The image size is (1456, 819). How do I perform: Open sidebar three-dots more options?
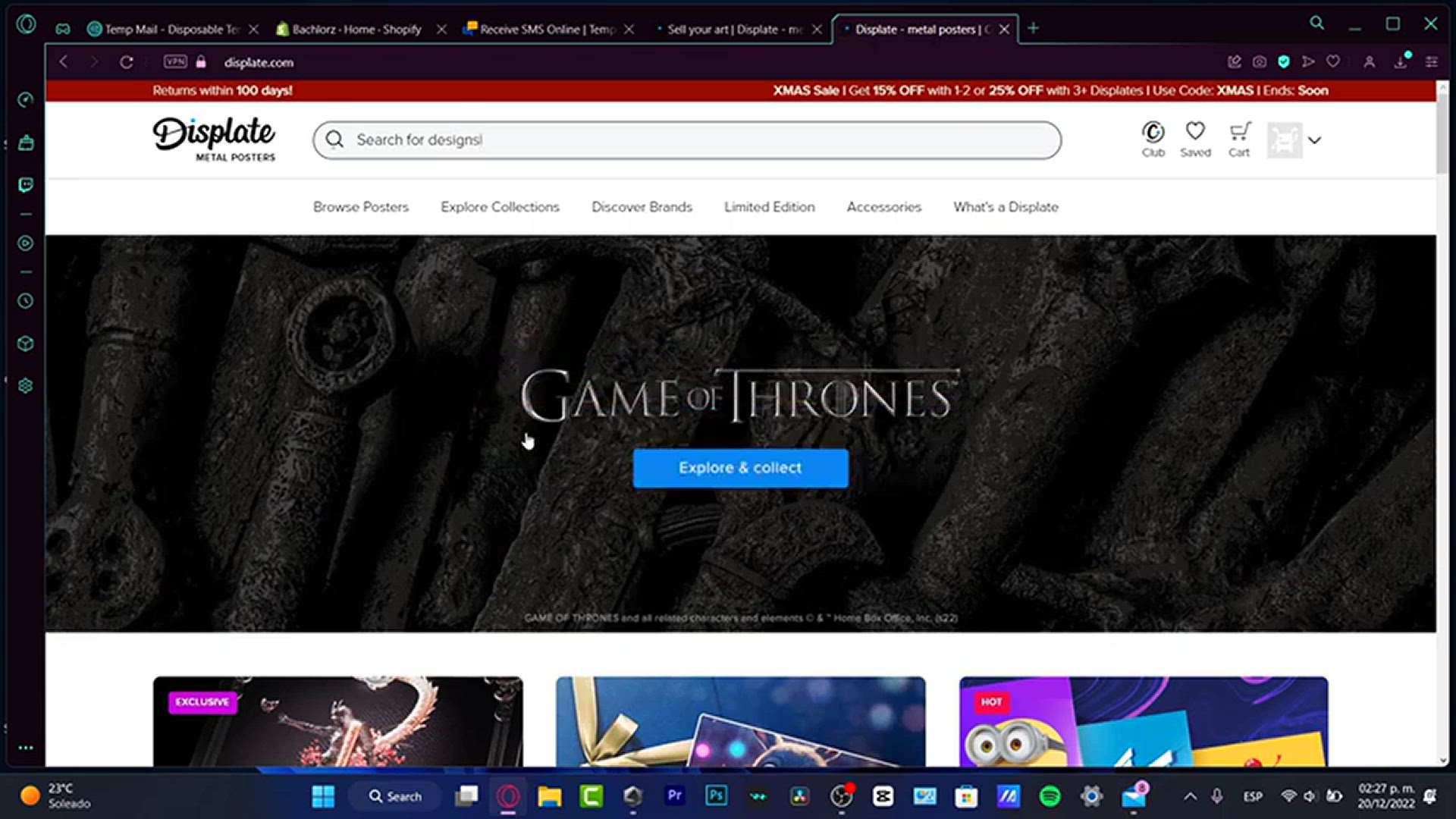pyautogui.click(x=25, y=748)
